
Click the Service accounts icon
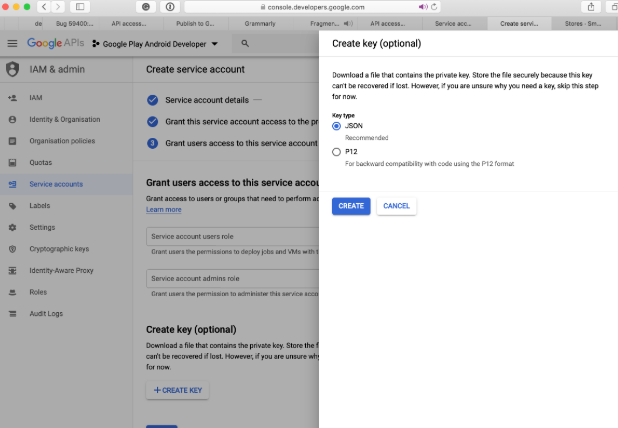click(13, 184)
